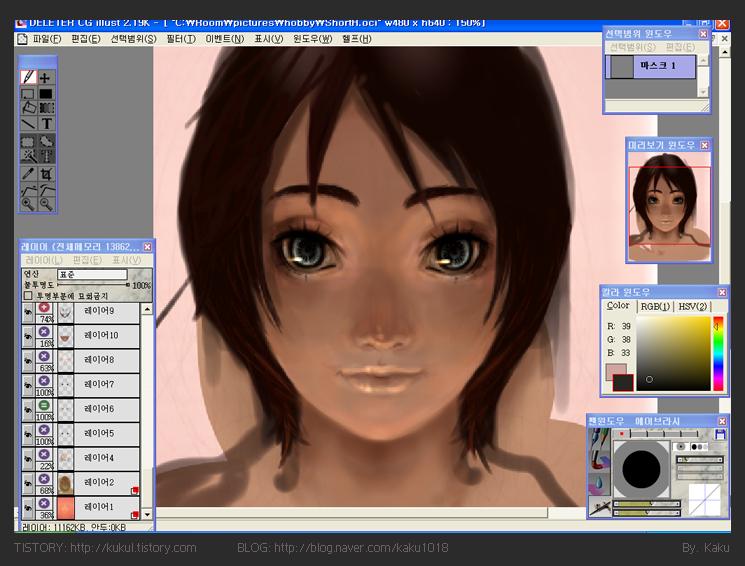Change green blend mode icon of 레이어6

[44, 405]
